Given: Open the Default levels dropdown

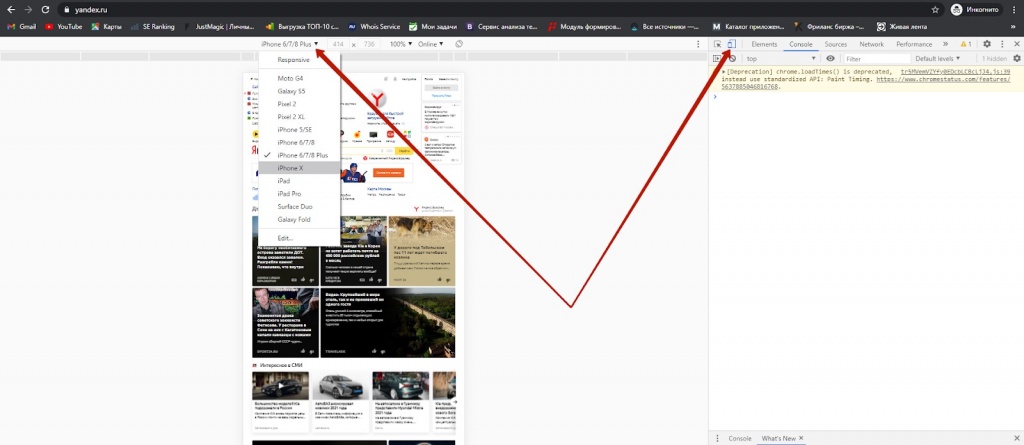Looking at the screenshot, I should pos(938,59).
